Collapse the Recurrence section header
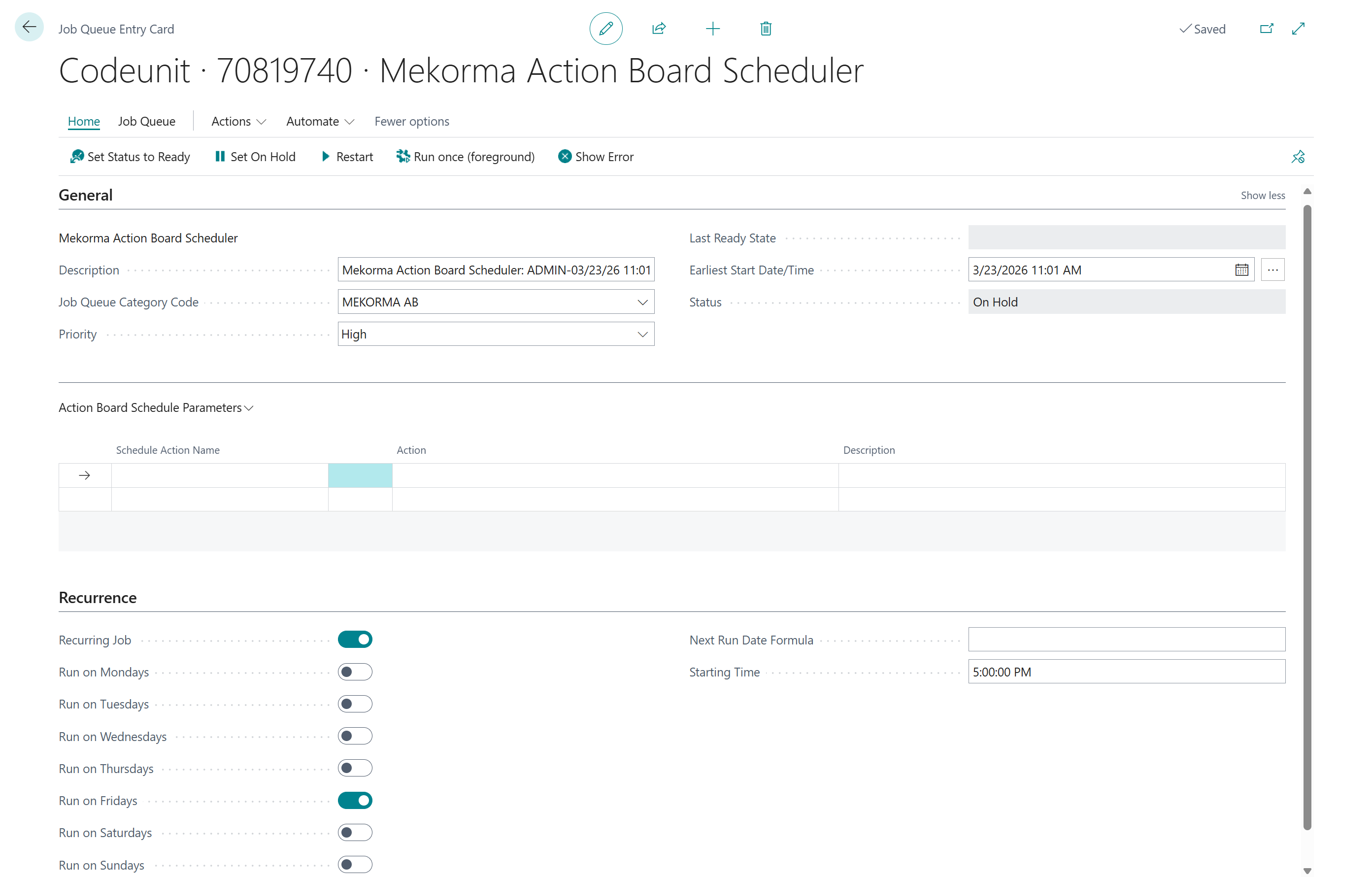Image resolution: width=1372 pixels, height=877 pixels. click(98, 597)
